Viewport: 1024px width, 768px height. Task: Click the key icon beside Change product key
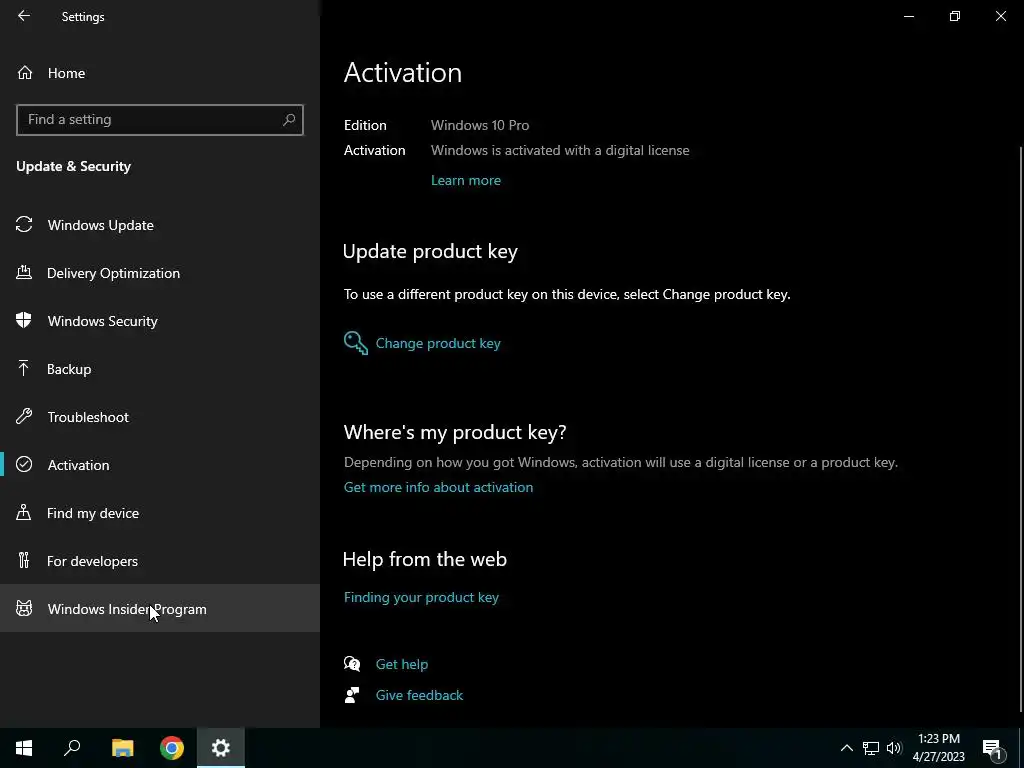tap(356, 343)
